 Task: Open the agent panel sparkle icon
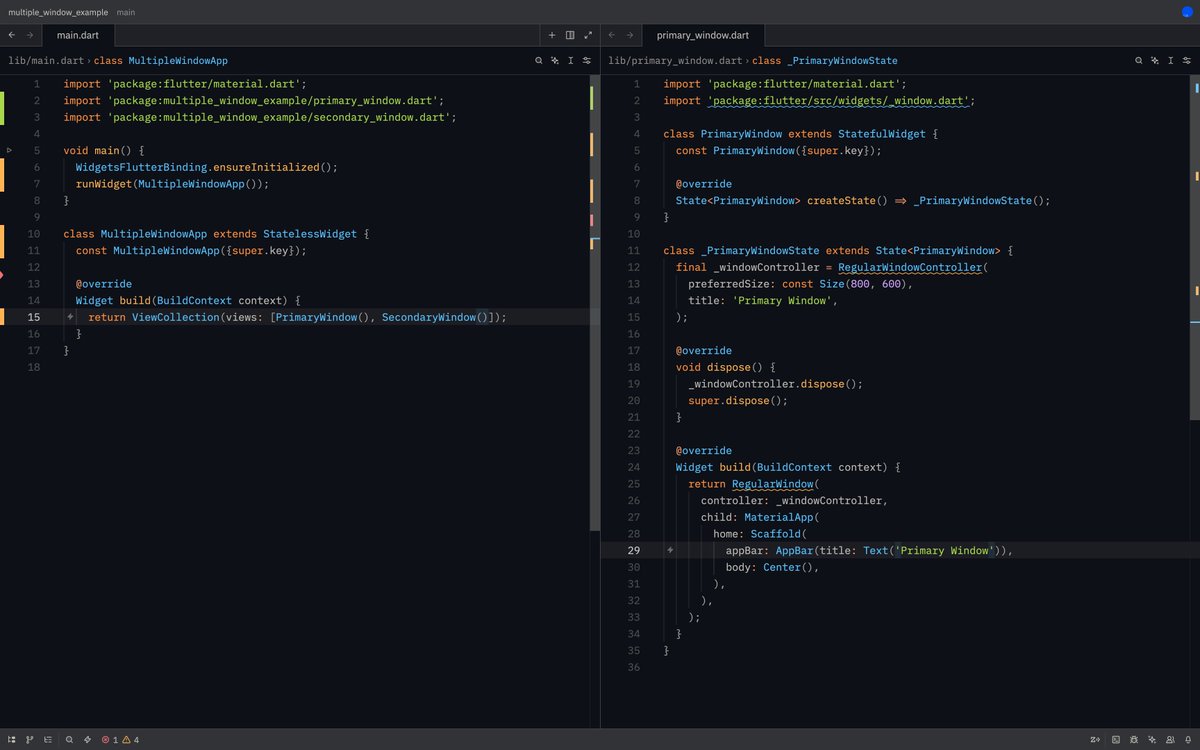coord(1153,740)
